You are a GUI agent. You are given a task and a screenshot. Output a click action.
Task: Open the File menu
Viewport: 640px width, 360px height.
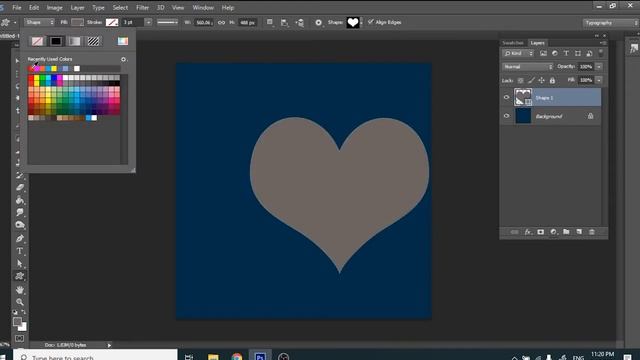tap(17, 8)
